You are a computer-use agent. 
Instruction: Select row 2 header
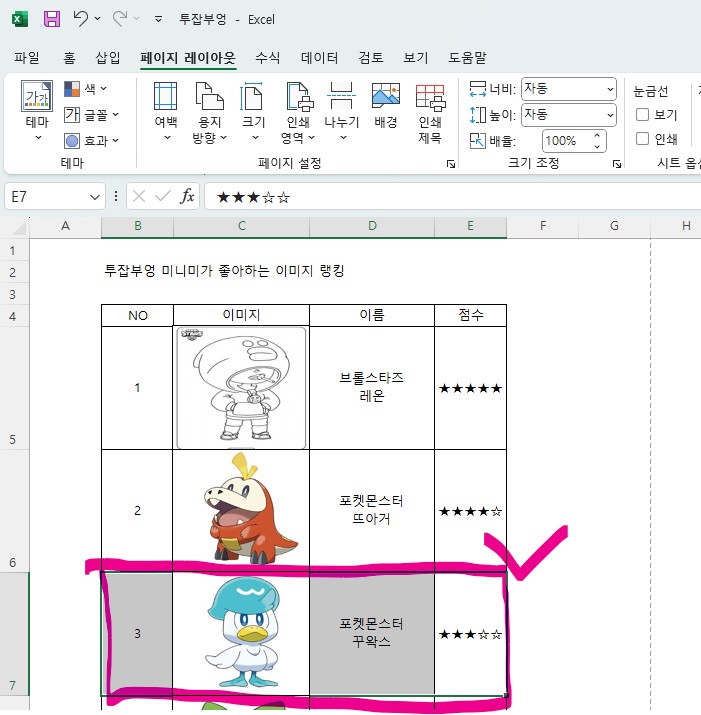point(14,273)
